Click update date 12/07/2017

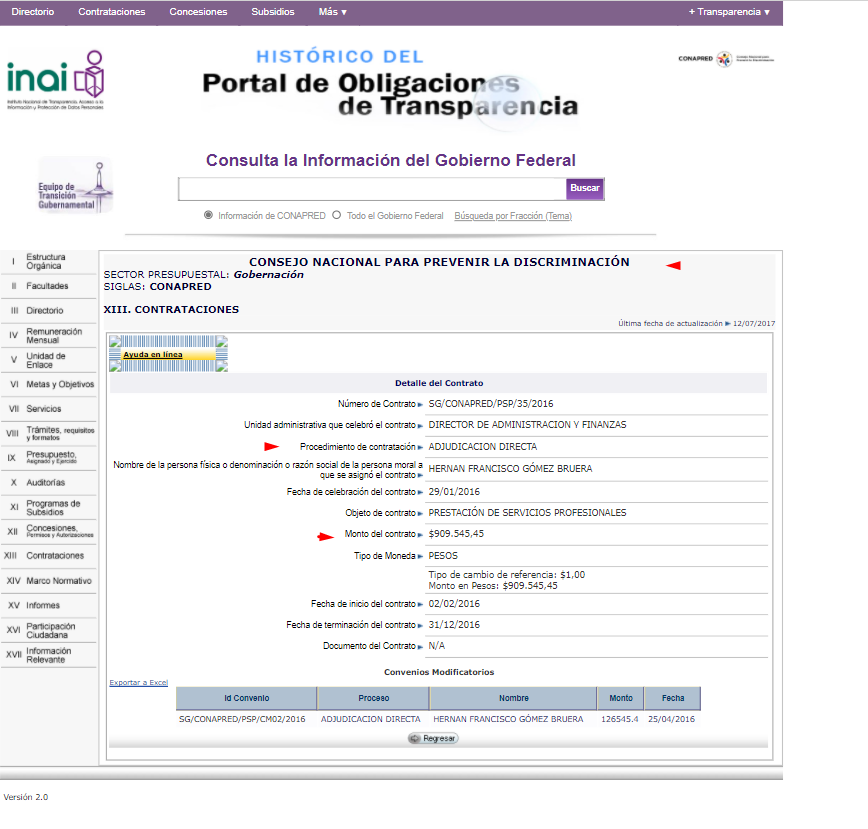click(x=754, y=323)
